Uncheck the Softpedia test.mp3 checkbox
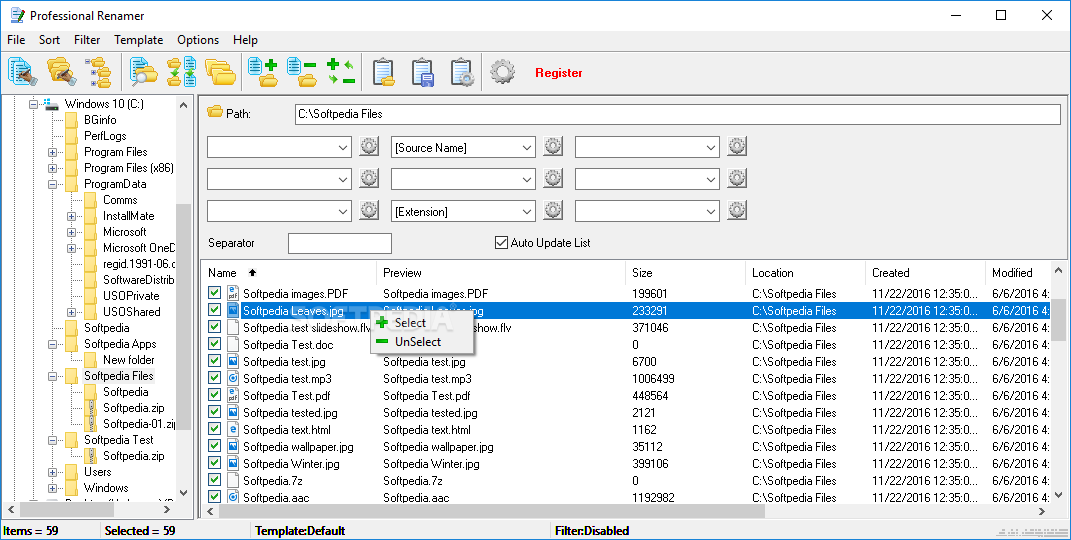Viewport: 1071px width, 540px height. tap(214, 378)
